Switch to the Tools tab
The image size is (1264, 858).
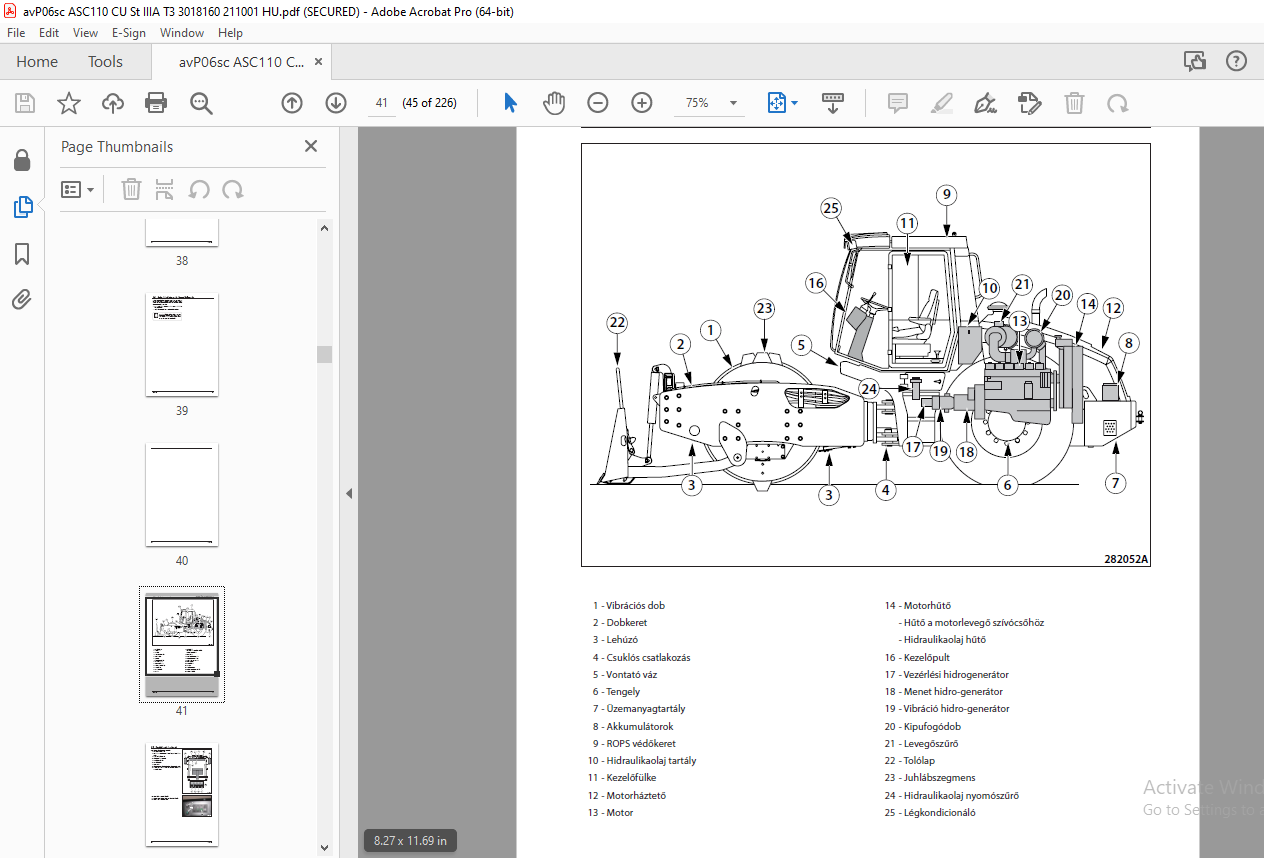(105, 61)
